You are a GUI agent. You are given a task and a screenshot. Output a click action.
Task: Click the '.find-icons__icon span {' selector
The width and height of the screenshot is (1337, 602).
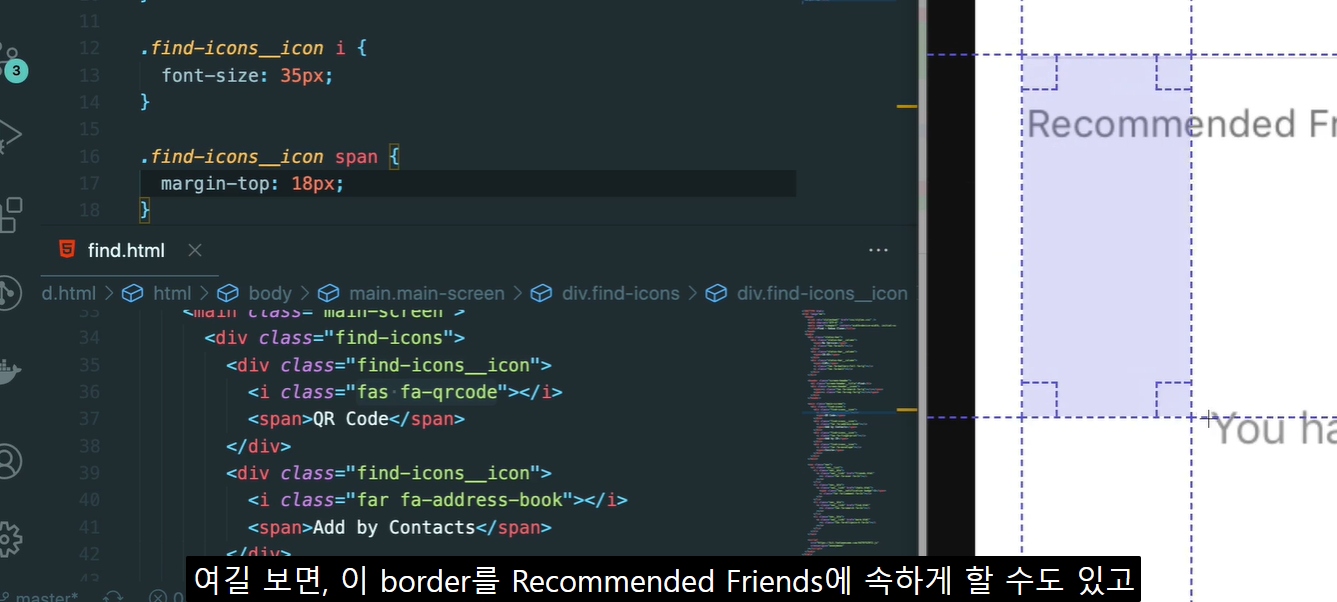click(x=270, y=157)
